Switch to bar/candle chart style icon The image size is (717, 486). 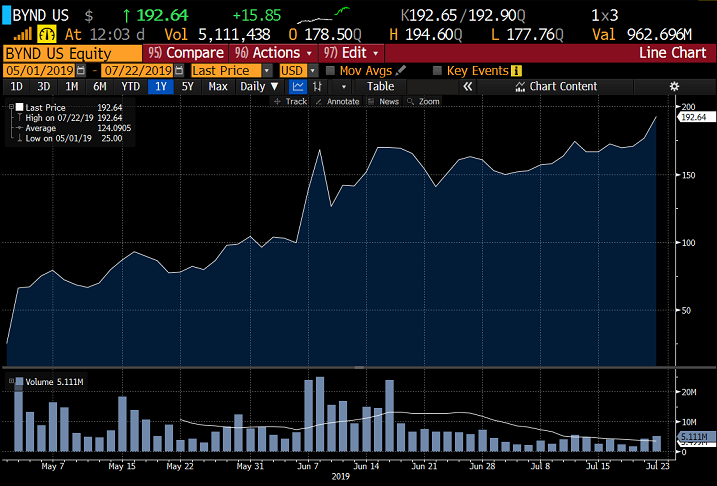pos(317,86)
